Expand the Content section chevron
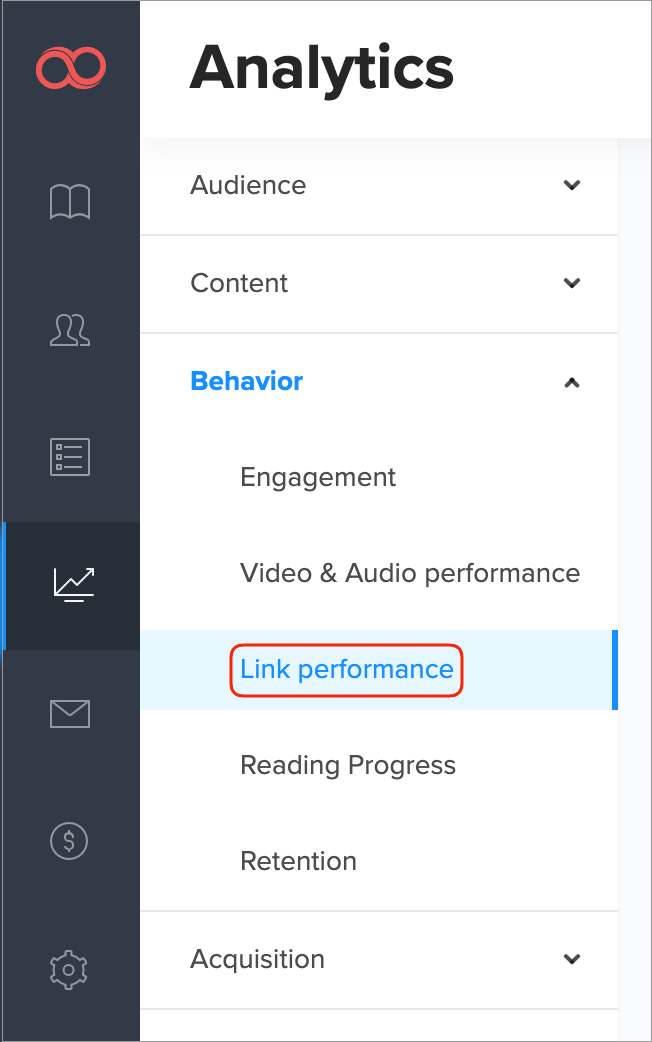The height and width of the screenshot is (1042, 652). 572,283
